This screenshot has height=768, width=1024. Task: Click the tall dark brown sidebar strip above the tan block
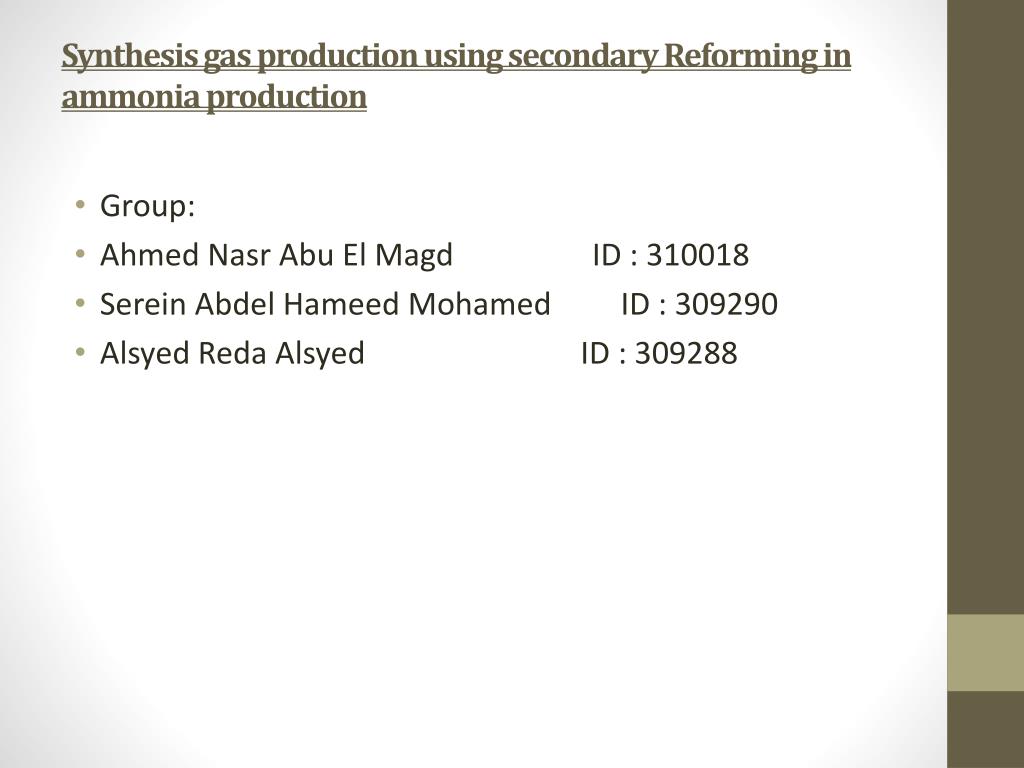click(985, 307)
